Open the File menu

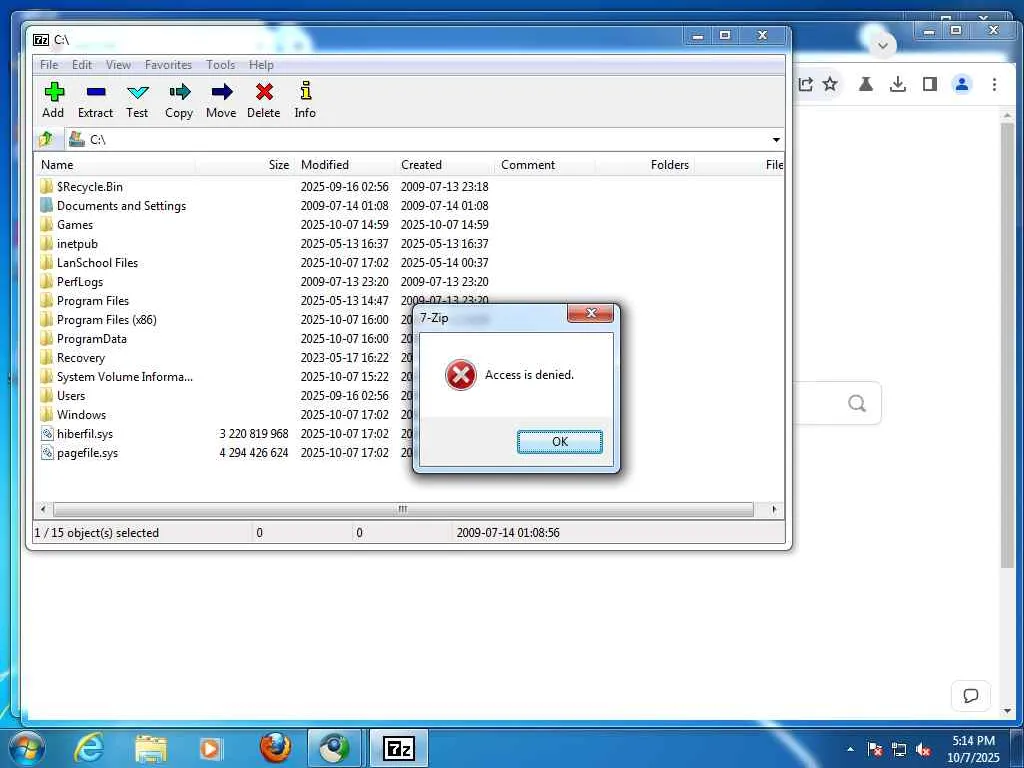coord(49,65)
